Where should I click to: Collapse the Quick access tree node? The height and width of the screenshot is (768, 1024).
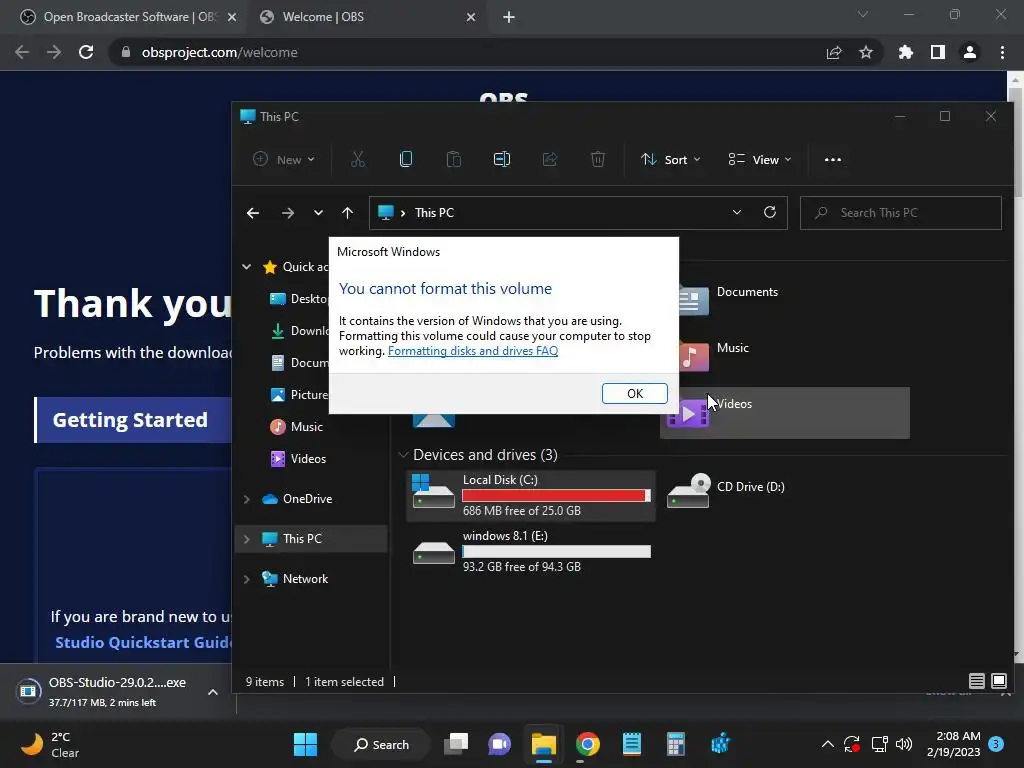(247, 266)
